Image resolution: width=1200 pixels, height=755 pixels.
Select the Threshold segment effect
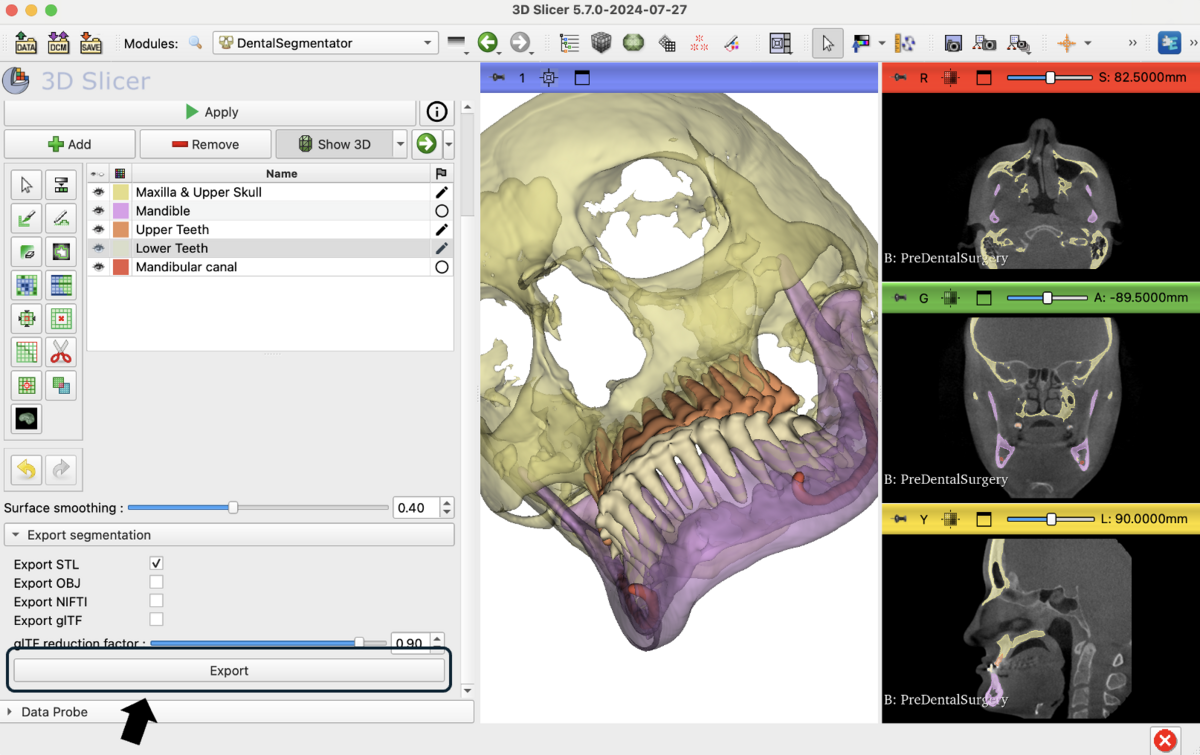click(61, 184)
